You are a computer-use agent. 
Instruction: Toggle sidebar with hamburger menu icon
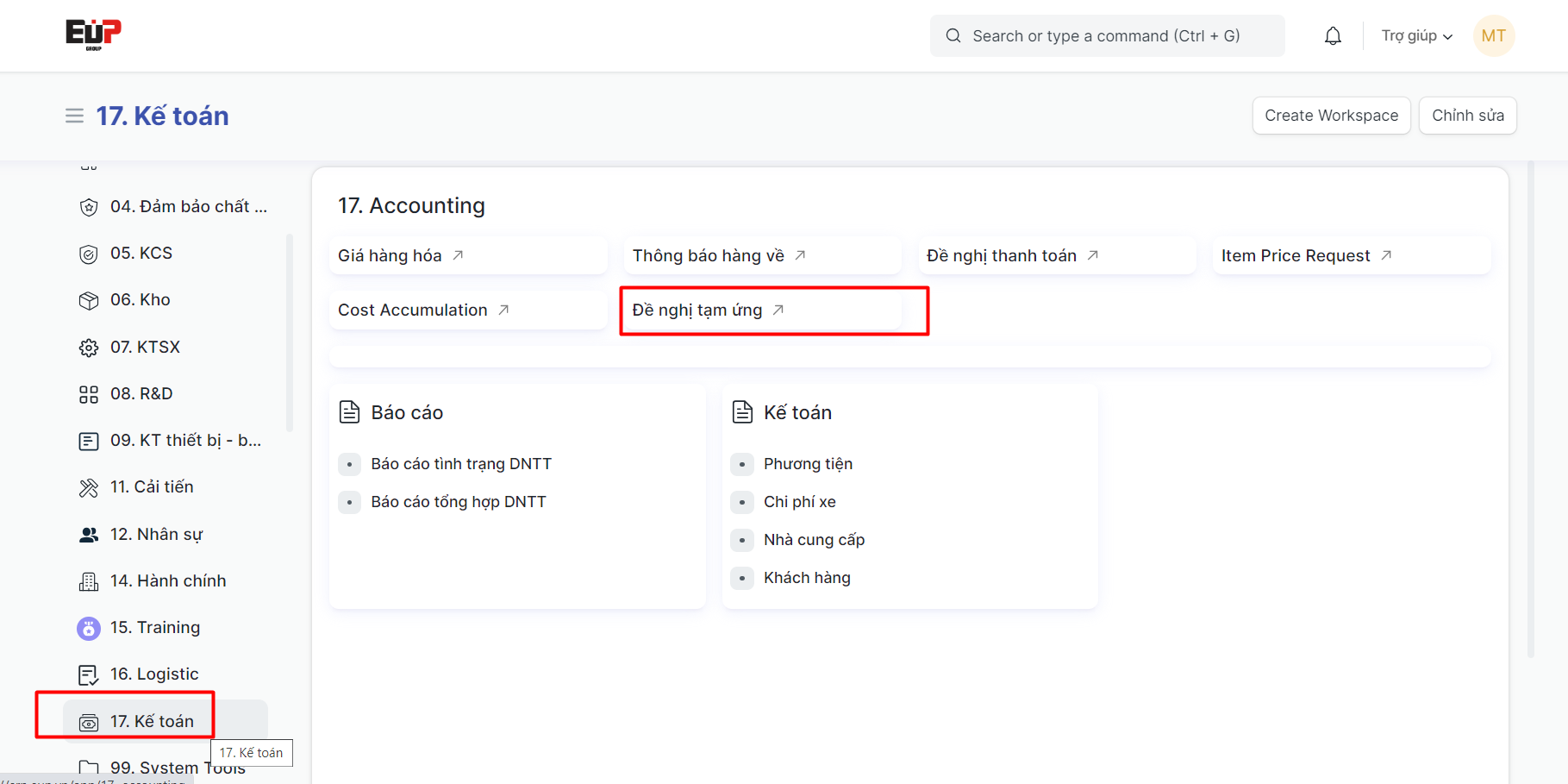tap(75, 116)
